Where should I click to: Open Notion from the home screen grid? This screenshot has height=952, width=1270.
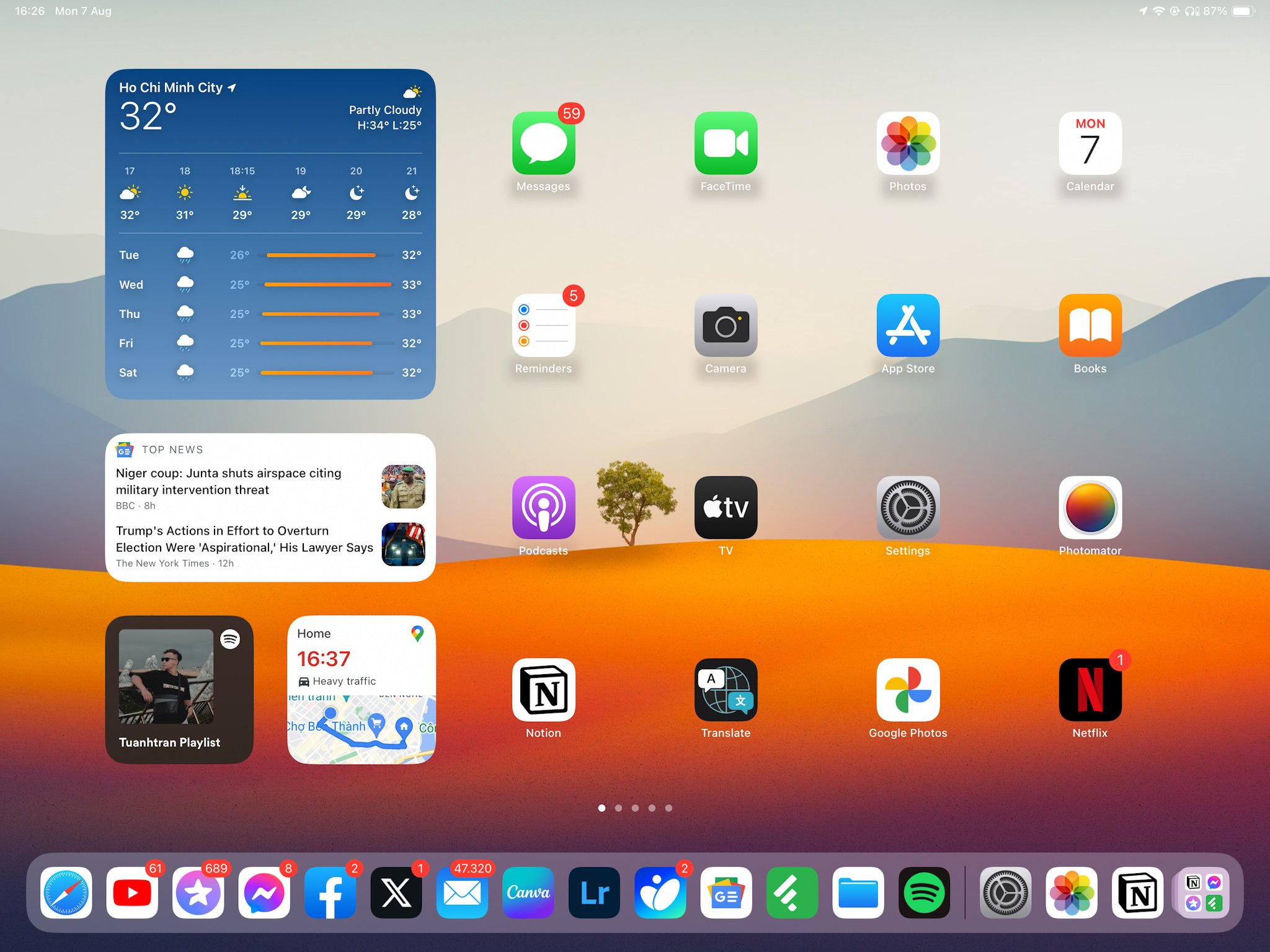pyautogui.click(x=543, y=690)
